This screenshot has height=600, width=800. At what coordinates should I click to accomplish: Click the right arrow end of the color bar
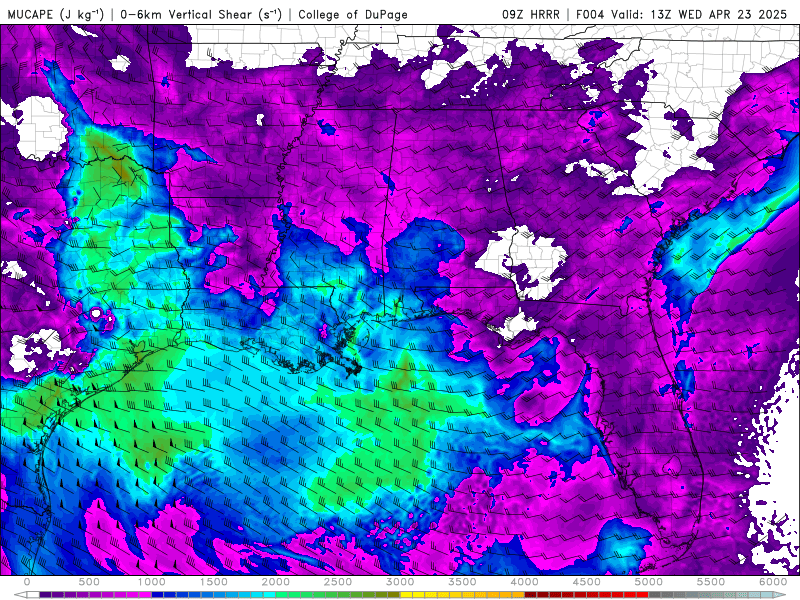coord(780,595)
